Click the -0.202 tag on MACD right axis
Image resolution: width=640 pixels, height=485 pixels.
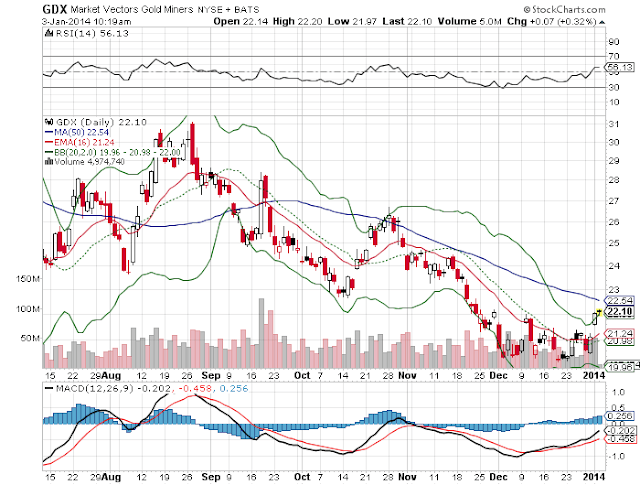coord(620,431)
